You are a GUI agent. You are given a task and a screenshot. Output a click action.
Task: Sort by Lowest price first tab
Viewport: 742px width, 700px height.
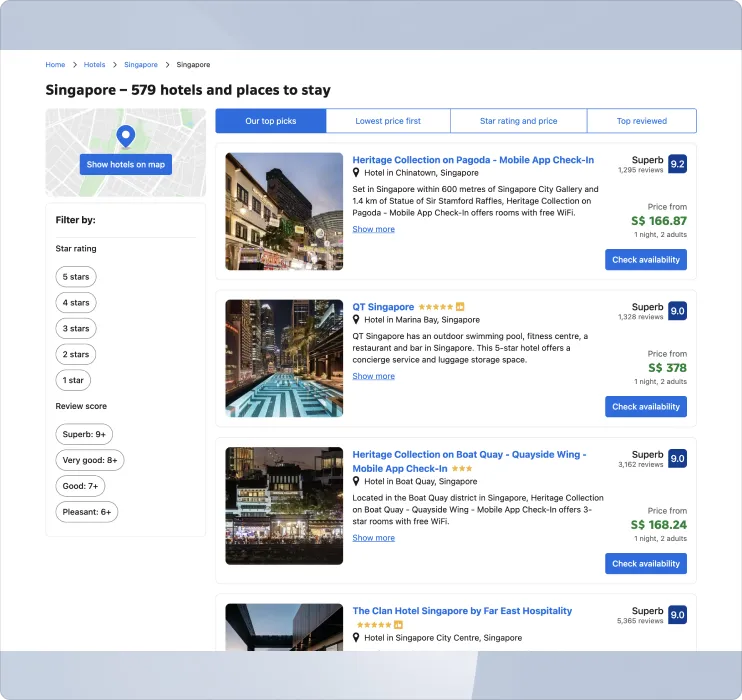[388, 121]
